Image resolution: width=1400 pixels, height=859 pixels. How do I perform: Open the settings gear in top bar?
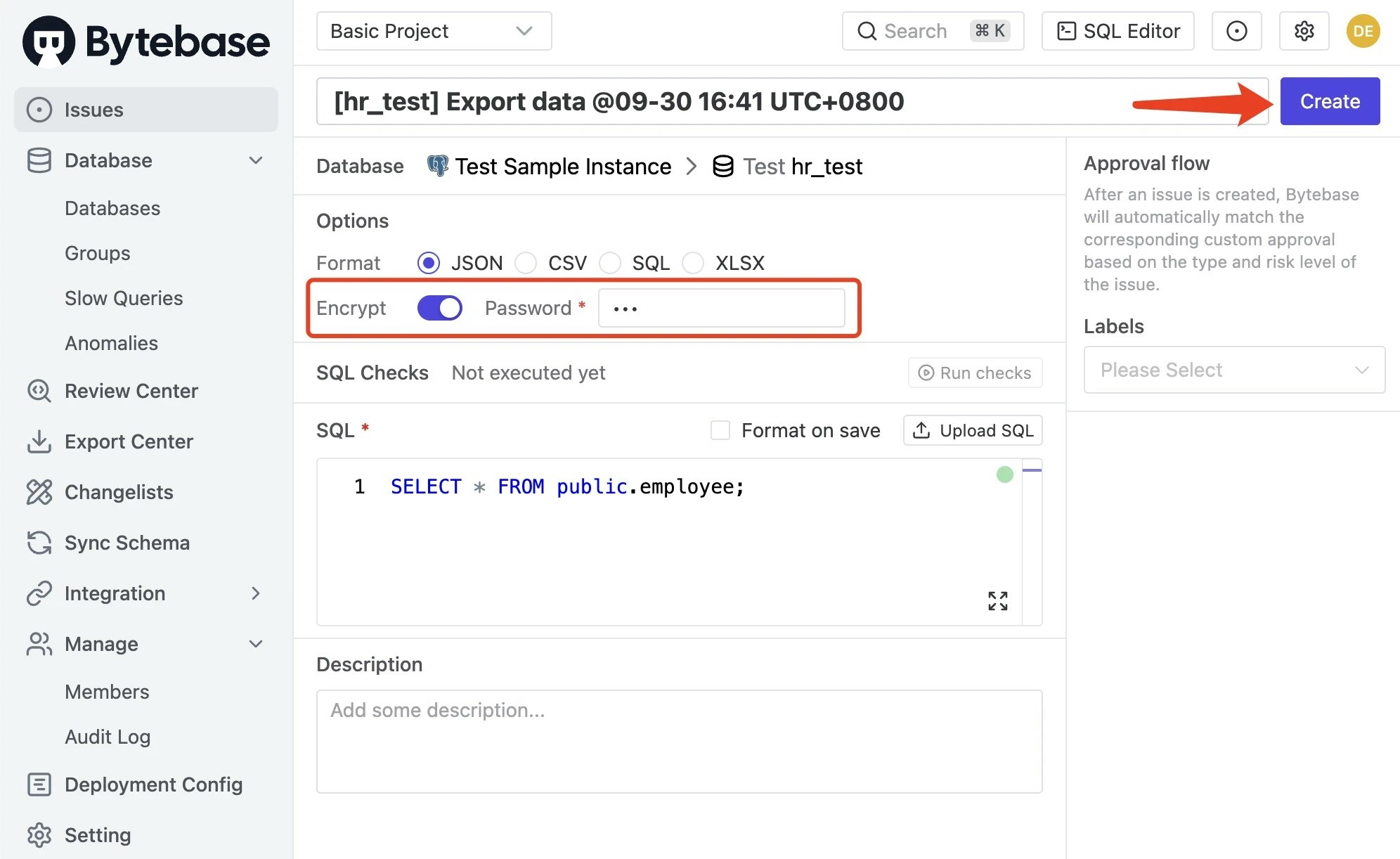(1304, 31)
